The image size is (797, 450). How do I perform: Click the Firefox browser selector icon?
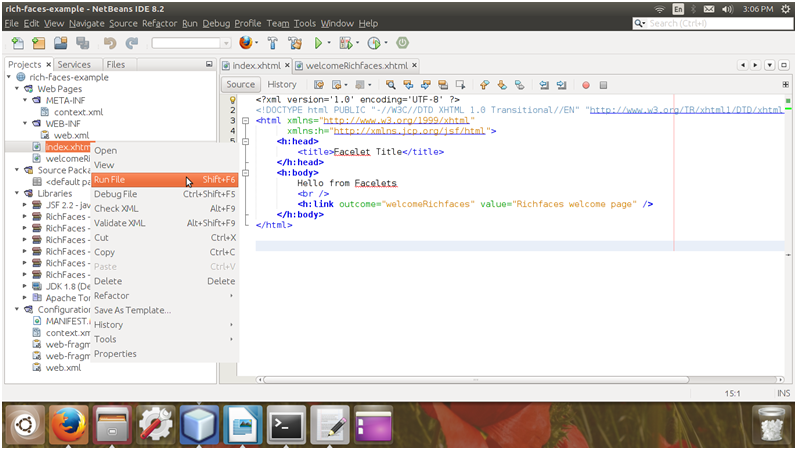click(246, 43)
